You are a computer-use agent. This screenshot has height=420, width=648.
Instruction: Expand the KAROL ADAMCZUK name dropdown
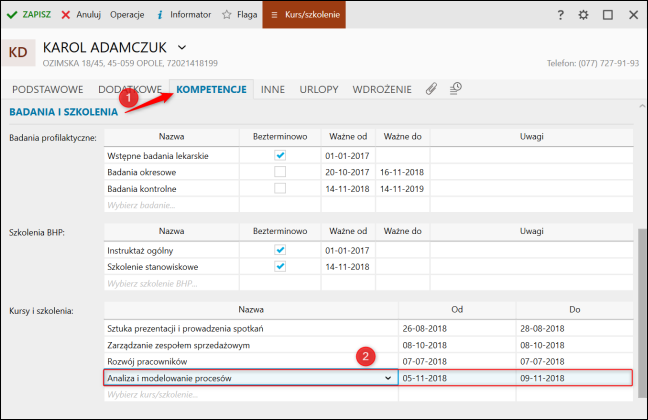tap(182, 48)
